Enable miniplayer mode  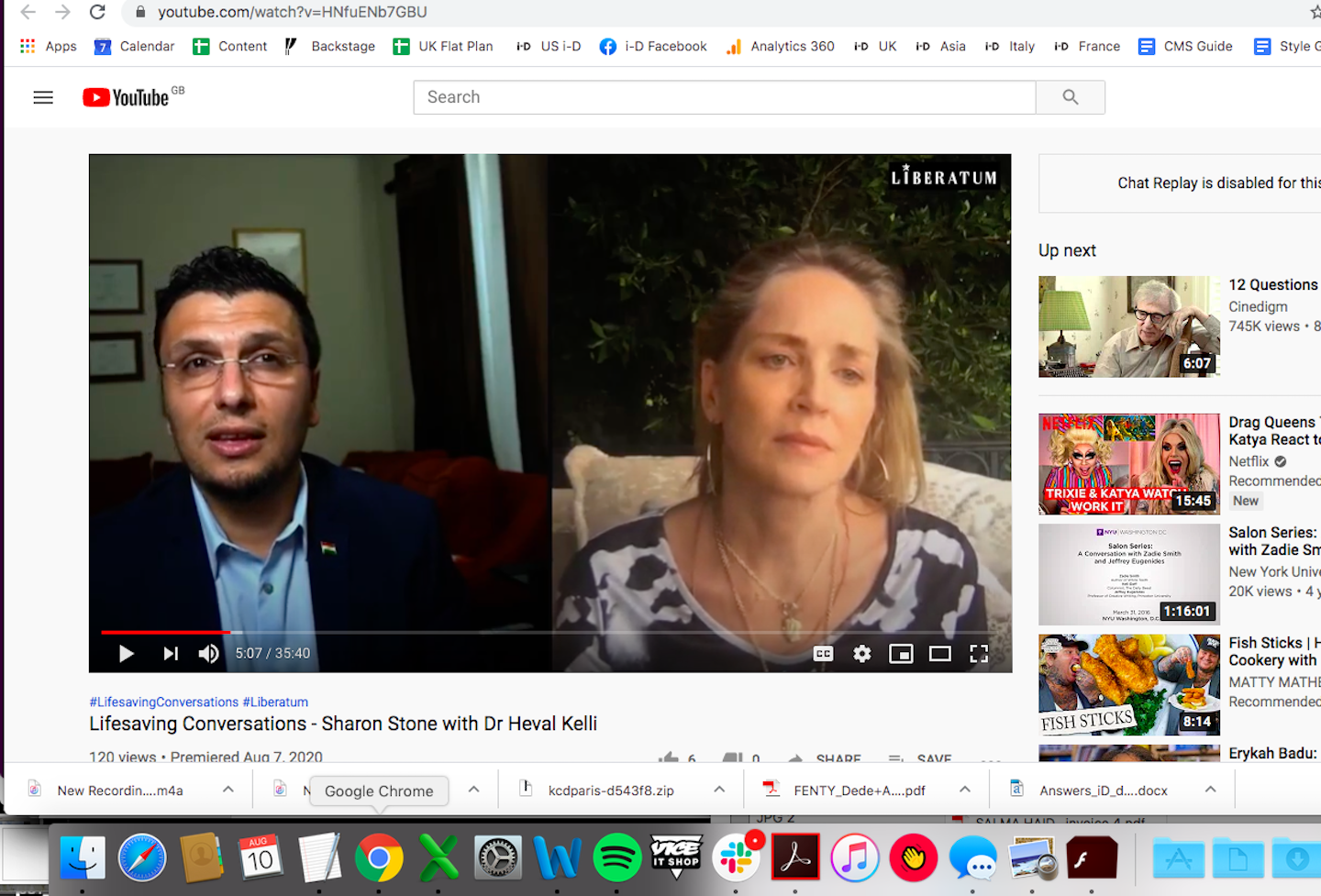click(x=901, y=653)
